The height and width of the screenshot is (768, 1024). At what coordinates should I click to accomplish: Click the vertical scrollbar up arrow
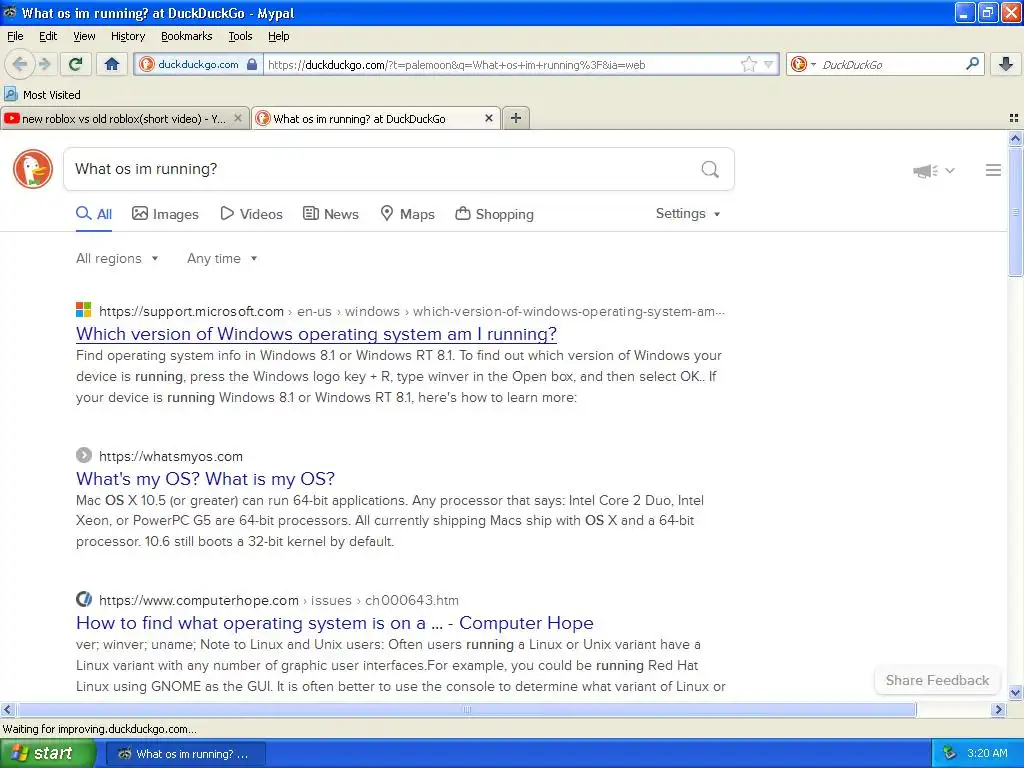pyautogui.click(x=1015, y=138)
